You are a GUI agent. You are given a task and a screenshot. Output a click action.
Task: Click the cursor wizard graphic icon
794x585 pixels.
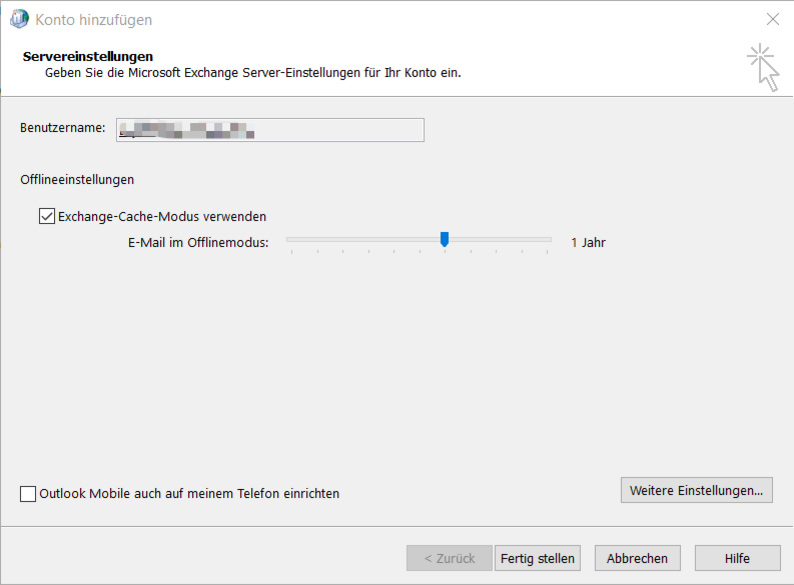(764, 67)
